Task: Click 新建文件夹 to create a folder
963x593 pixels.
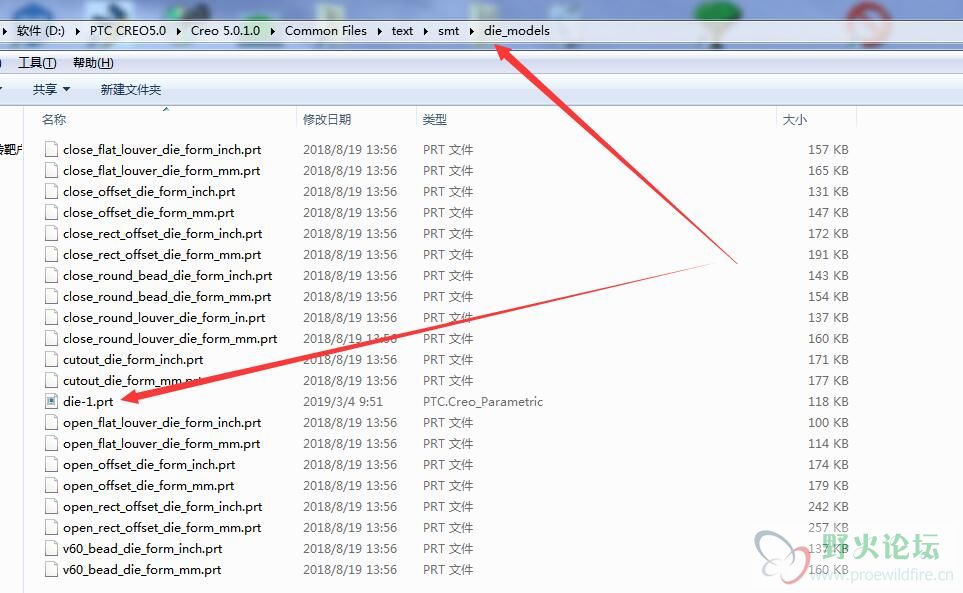Action: tap(131, 90)
